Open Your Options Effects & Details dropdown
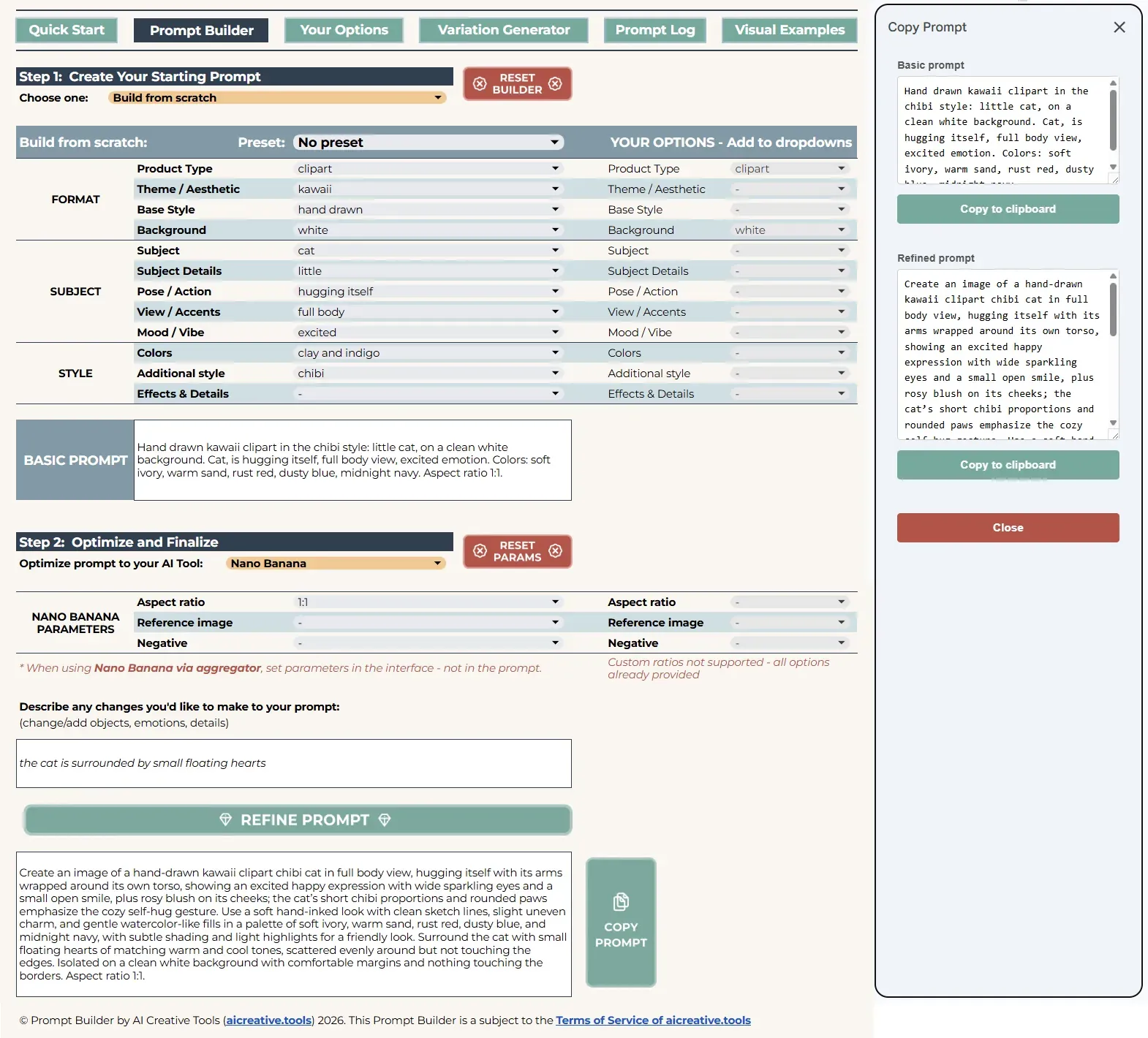 point(790,394)
